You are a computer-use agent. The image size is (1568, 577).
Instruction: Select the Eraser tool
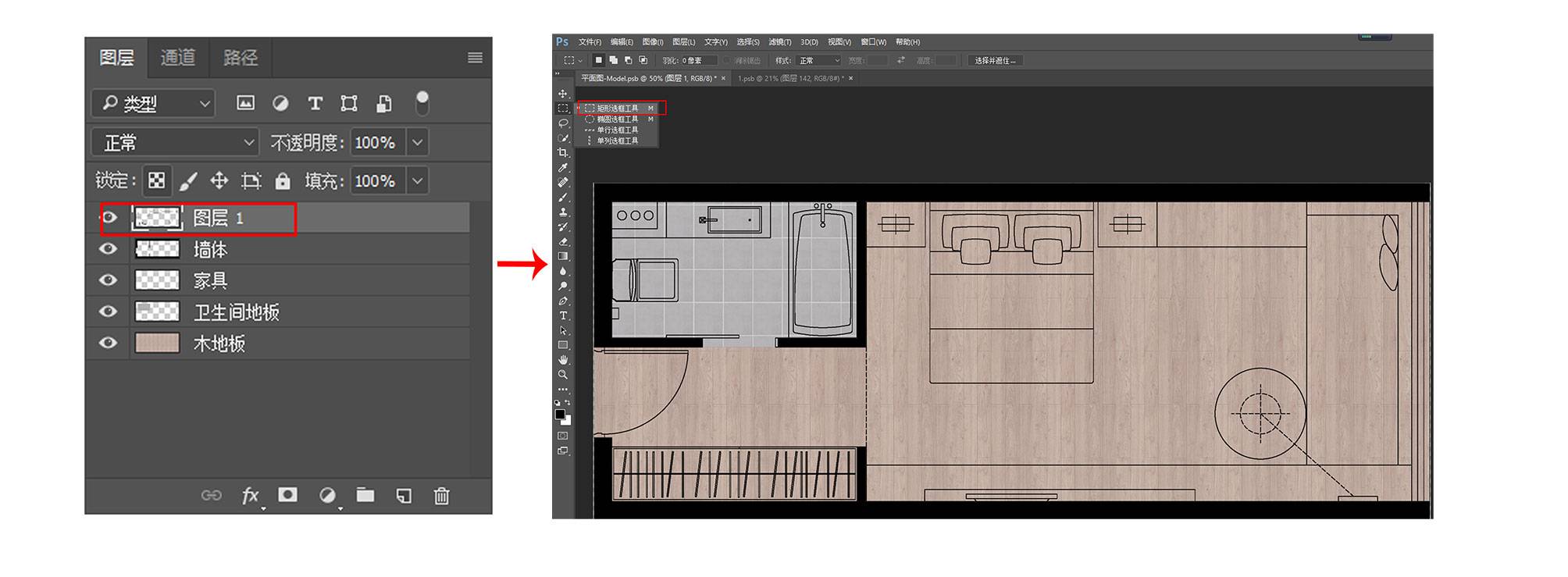(562, 241)
